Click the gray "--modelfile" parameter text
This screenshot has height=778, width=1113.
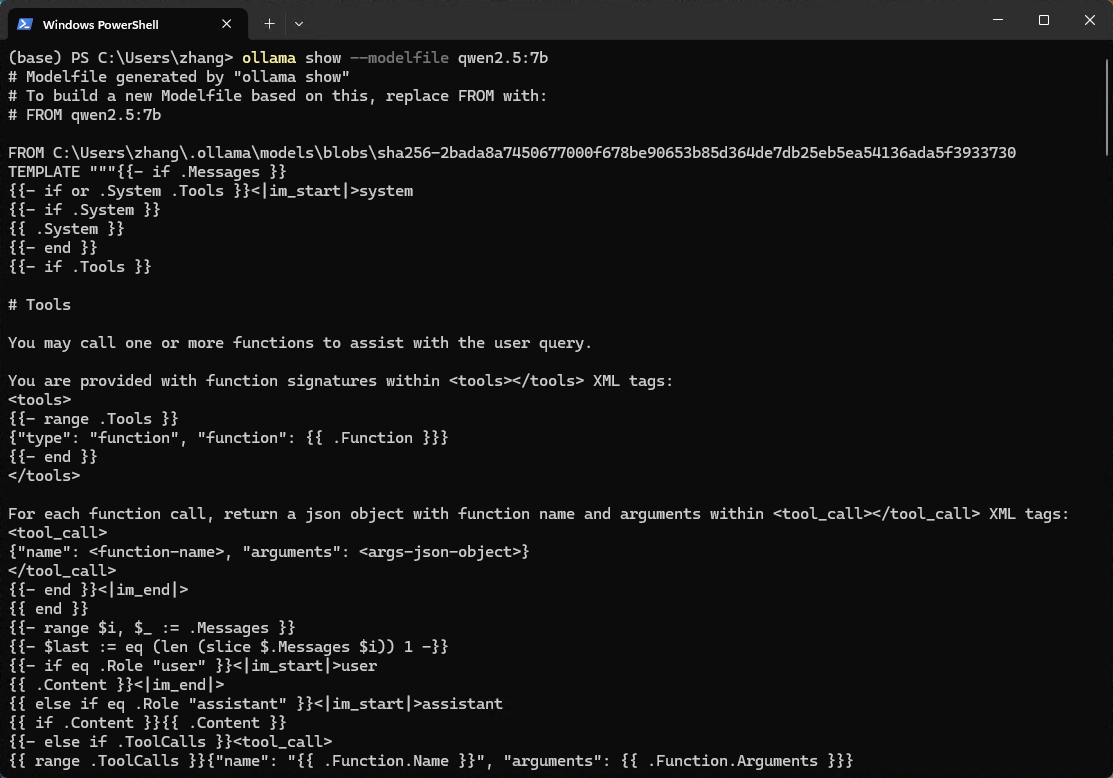click(x=399, y=57)
